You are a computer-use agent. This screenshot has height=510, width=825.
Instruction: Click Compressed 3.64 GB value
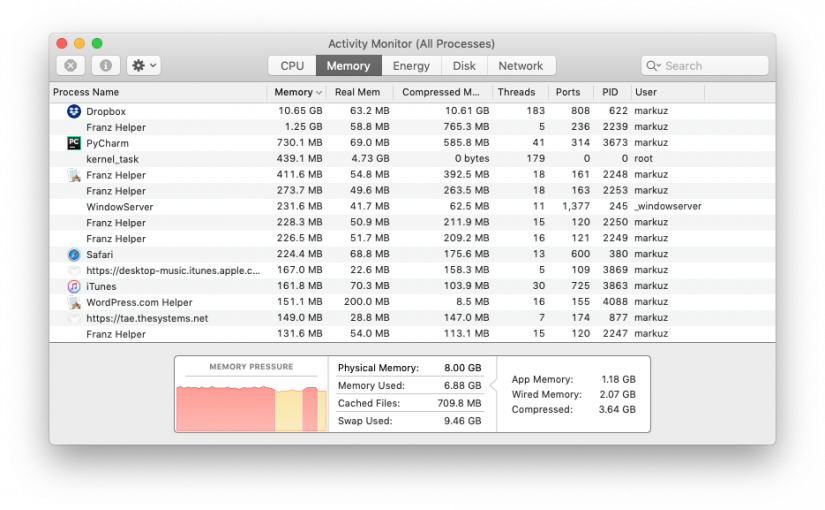coord(617,409)
